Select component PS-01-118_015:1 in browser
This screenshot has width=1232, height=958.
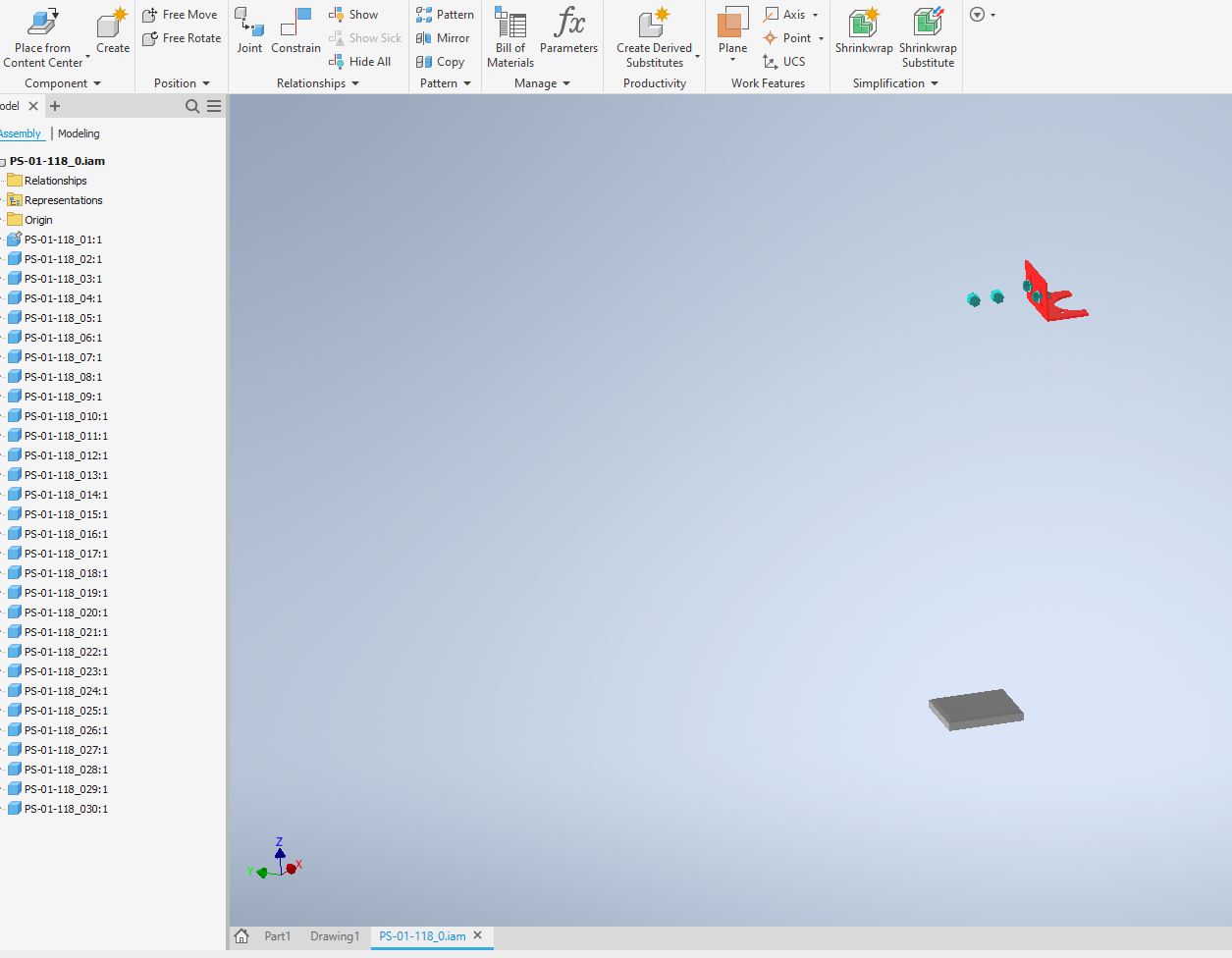point(64,513)
